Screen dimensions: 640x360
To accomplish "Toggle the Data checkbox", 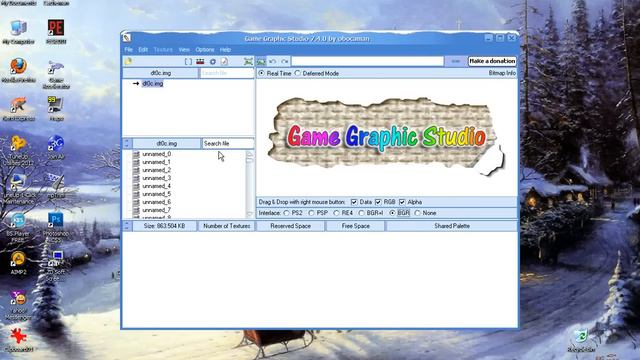I will click(x=354, y=202).
